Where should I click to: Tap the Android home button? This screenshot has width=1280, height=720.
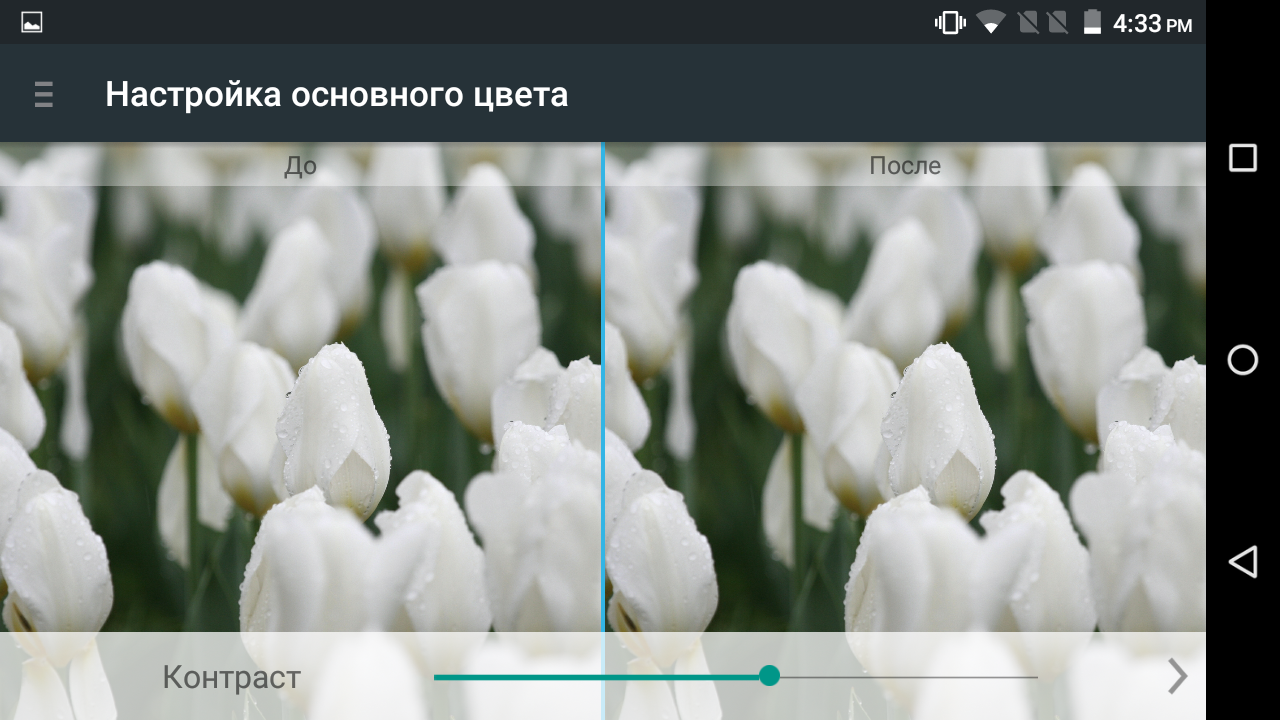coord(1242,360)
